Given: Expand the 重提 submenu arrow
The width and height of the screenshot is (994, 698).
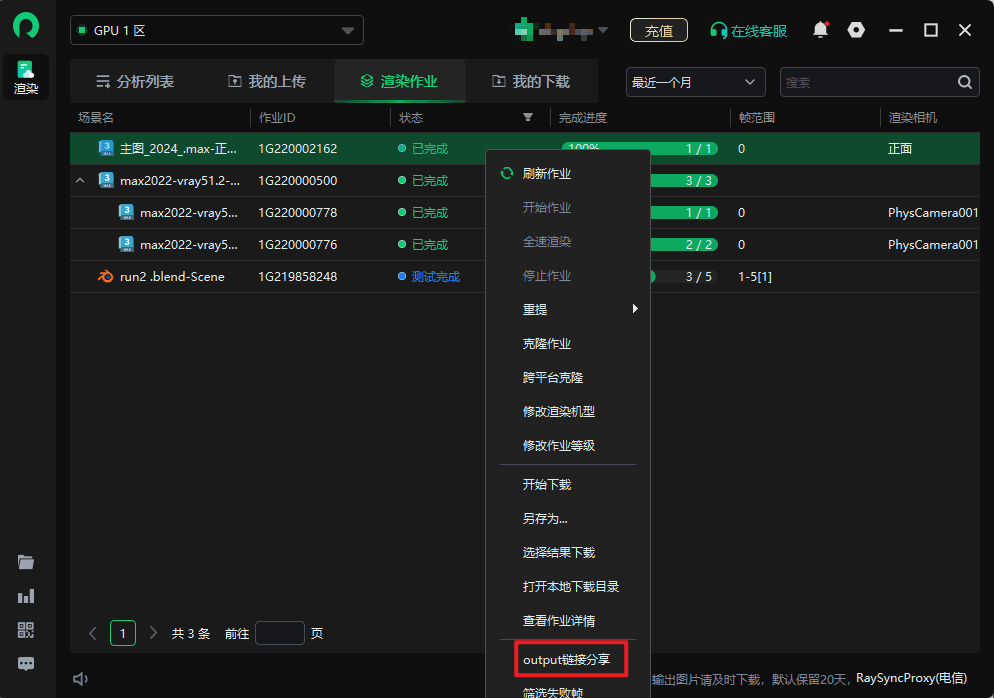Looking at the screenshot, I should click(634, 309).
